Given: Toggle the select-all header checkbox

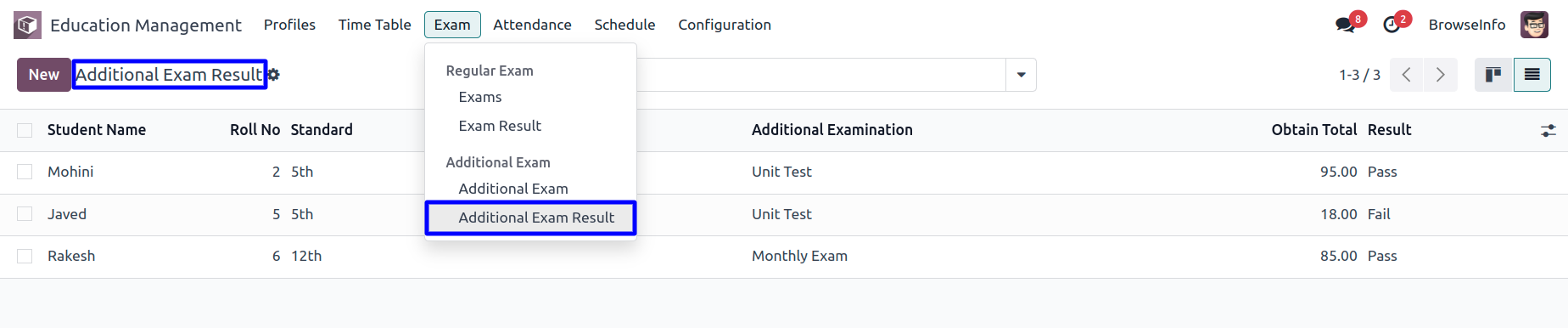Looking at the screenshot, I should pyautogui.click(x=25, y=130).
